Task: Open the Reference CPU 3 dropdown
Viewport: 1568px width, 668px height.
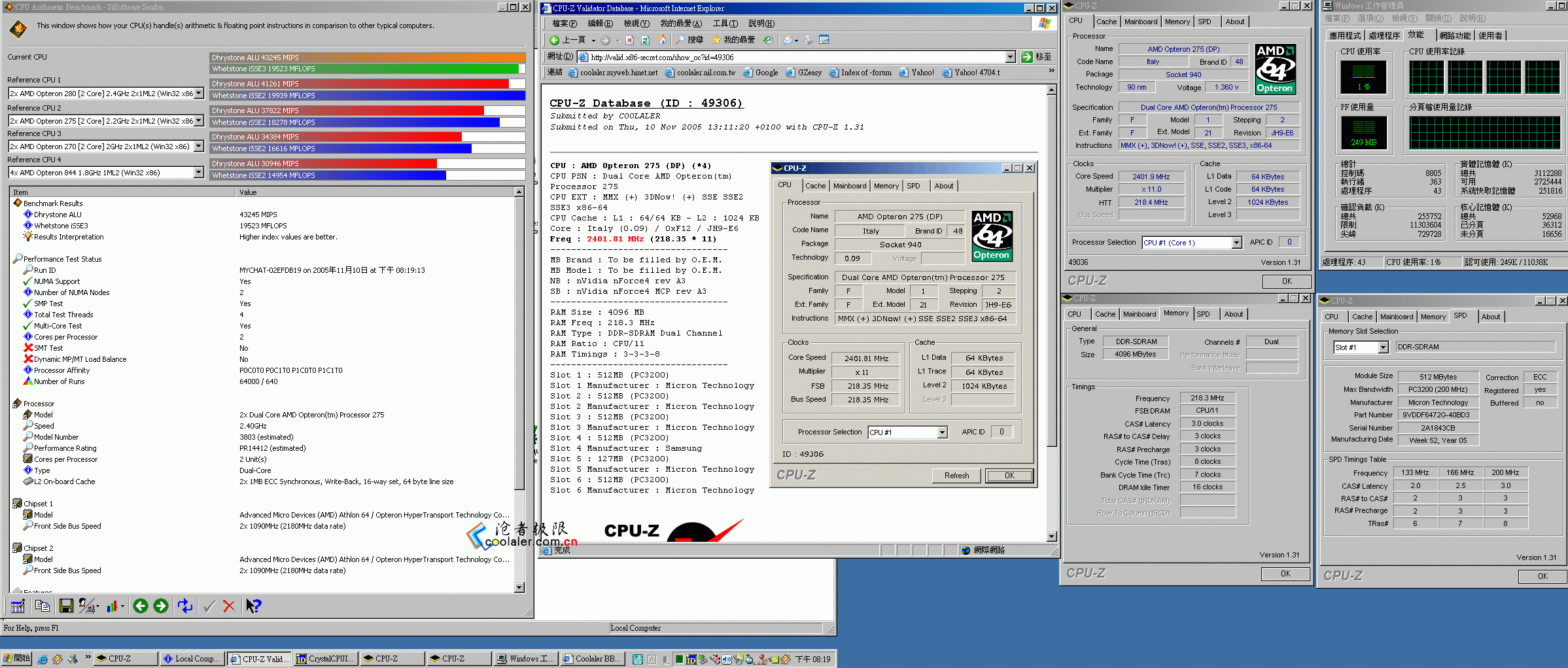Action: 199,146
